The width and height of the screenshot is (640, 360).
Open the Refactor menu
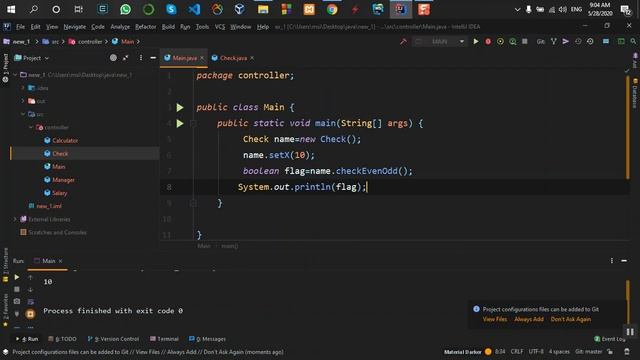(x=146, y=27)
